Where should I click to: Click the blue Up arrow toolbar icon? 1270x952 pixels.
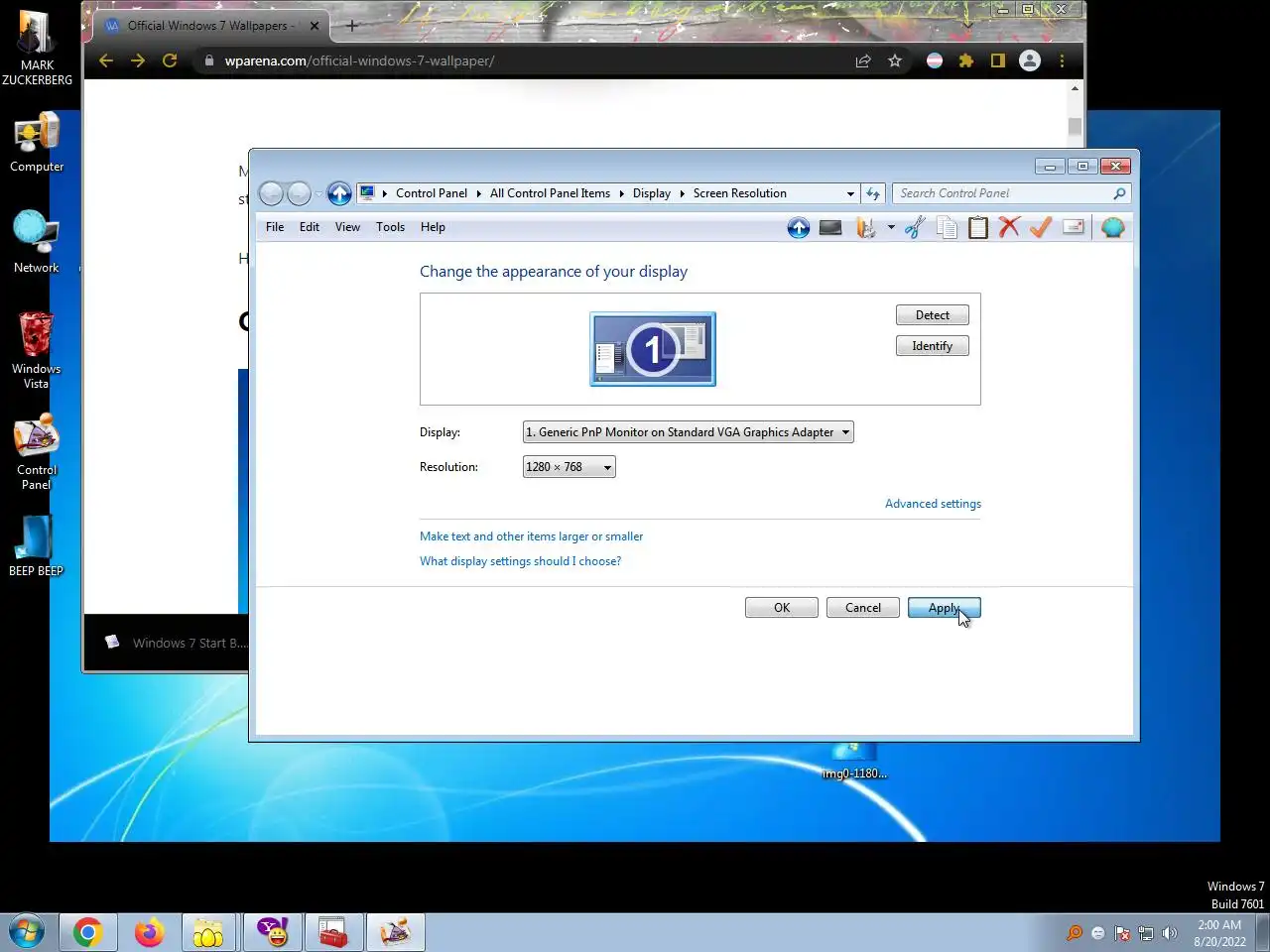click(799, 228)
